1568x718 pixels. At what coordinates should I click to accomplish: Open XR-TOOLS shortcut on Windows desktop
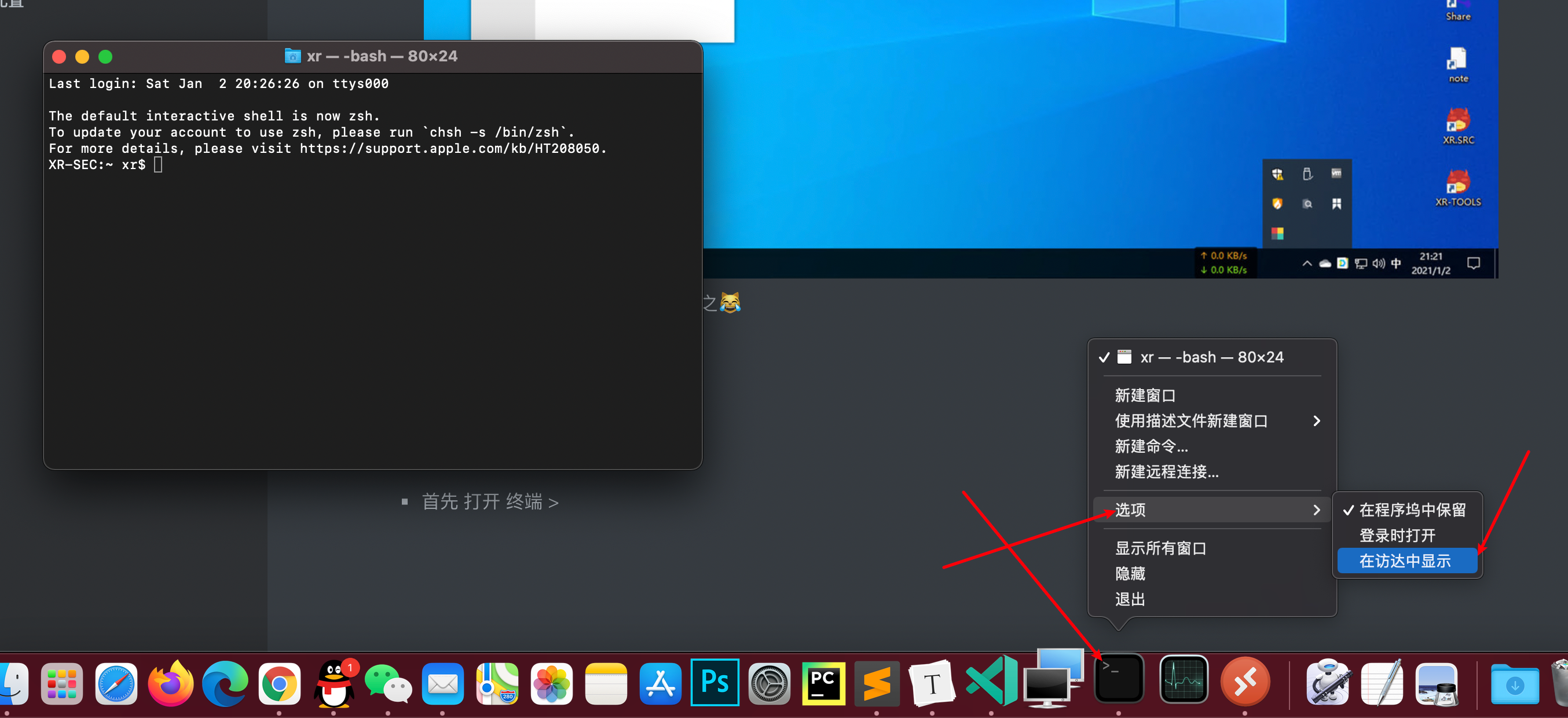point(1458,189)
